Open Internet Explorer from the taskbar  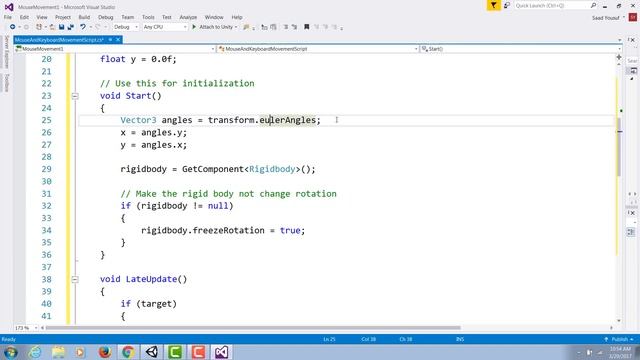coord(35,352)
